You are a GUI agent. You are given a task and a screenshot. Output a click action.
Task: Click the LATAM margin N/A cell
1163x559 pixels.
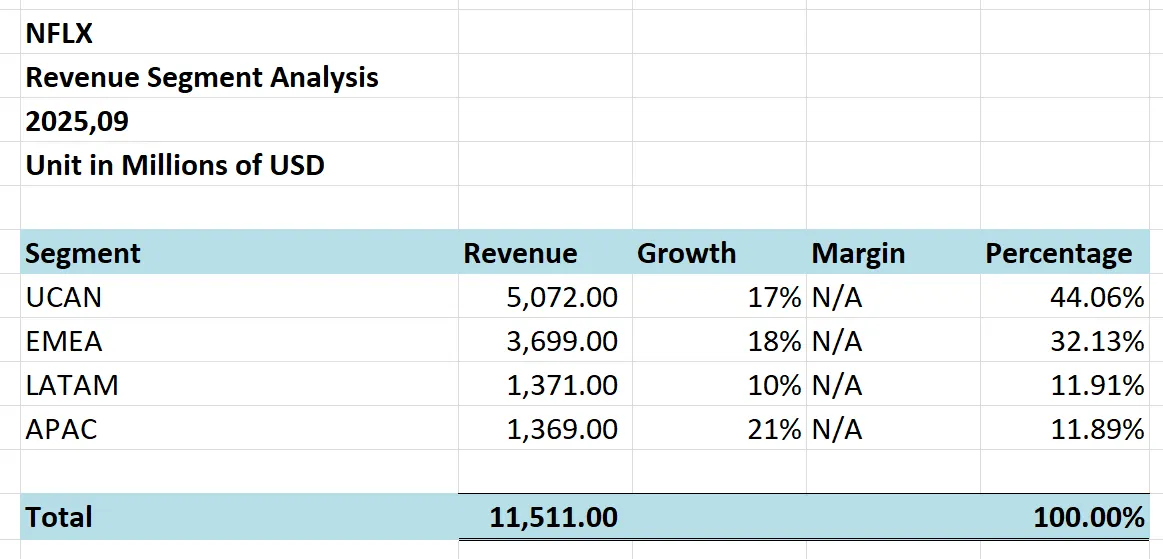pos(837,385)
